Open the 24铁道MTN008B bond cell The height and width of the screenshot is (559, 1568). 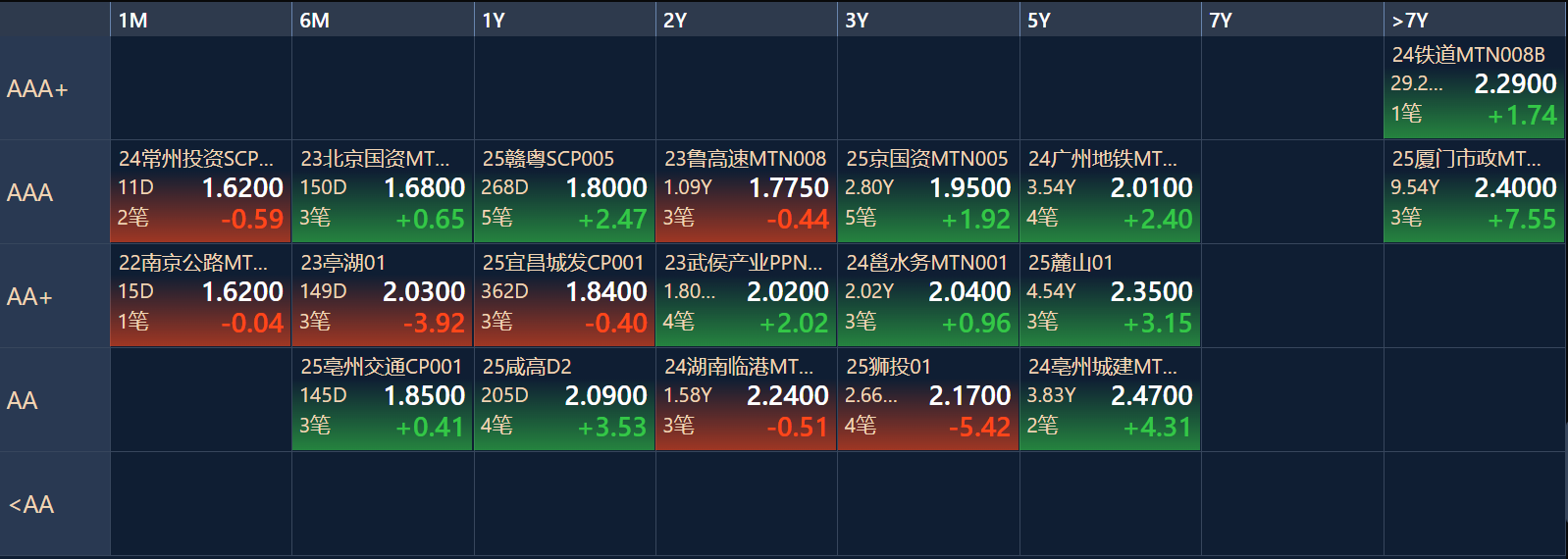[x=1474, y=87]
